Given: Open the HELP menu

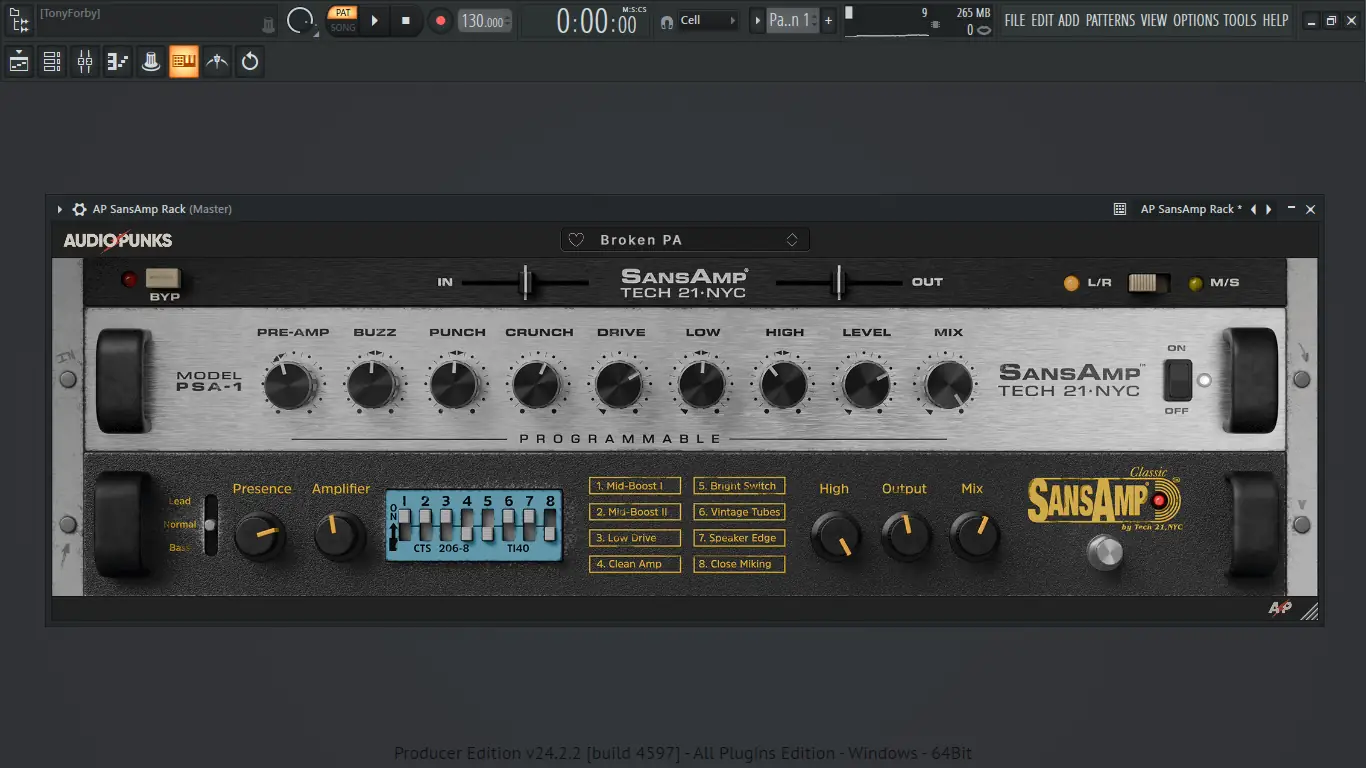Looking at the screenshot, I should (1275, 20).
